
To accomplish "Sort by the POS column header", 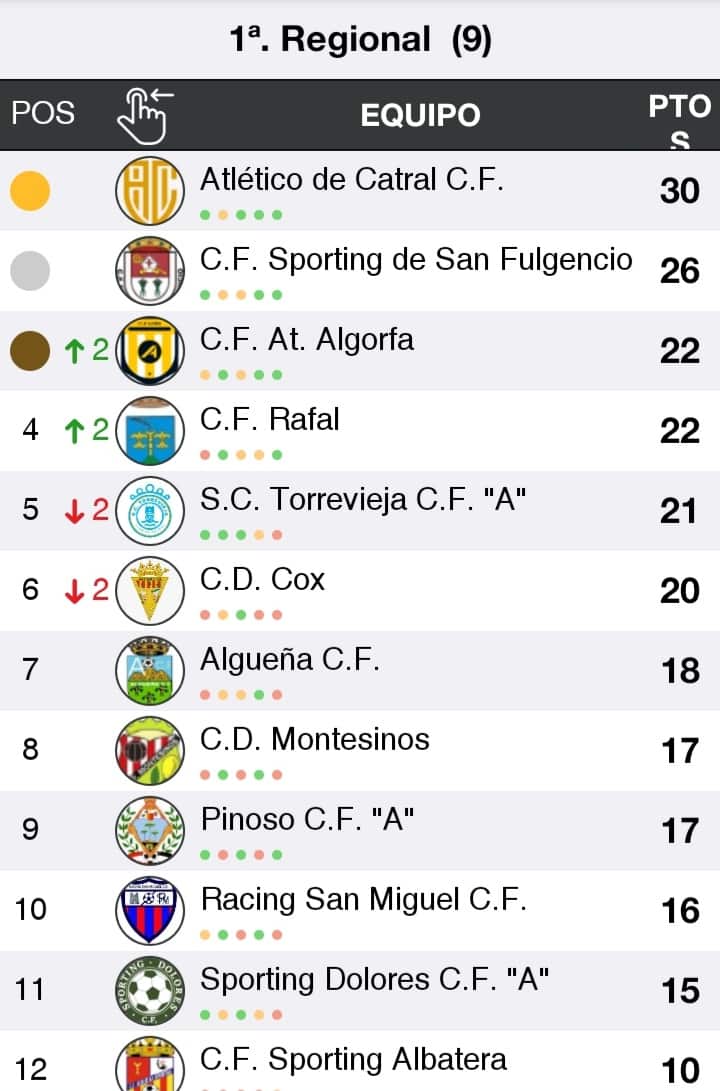I will [43, 112].
